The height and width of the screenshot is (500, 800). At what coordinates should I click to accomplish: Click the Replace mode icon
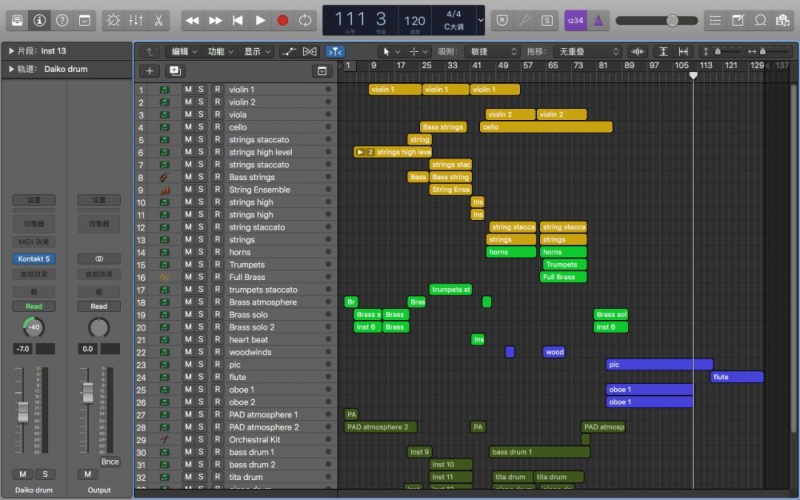coord(502,20)
